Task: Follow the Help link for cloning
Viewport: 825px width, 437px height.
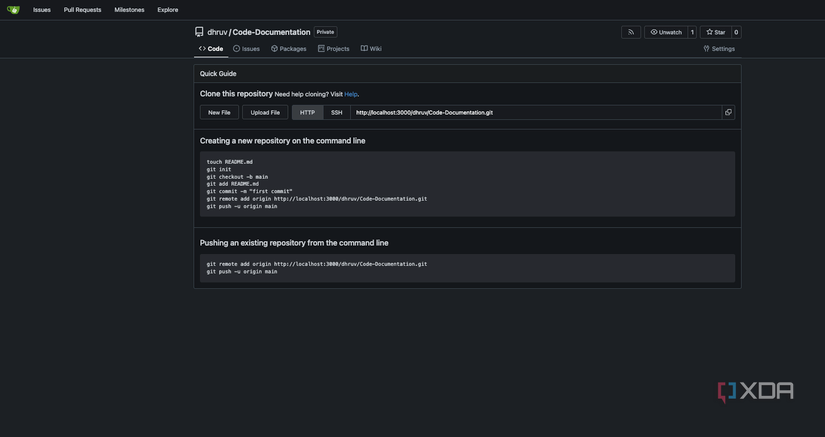Action: (351, 94)
